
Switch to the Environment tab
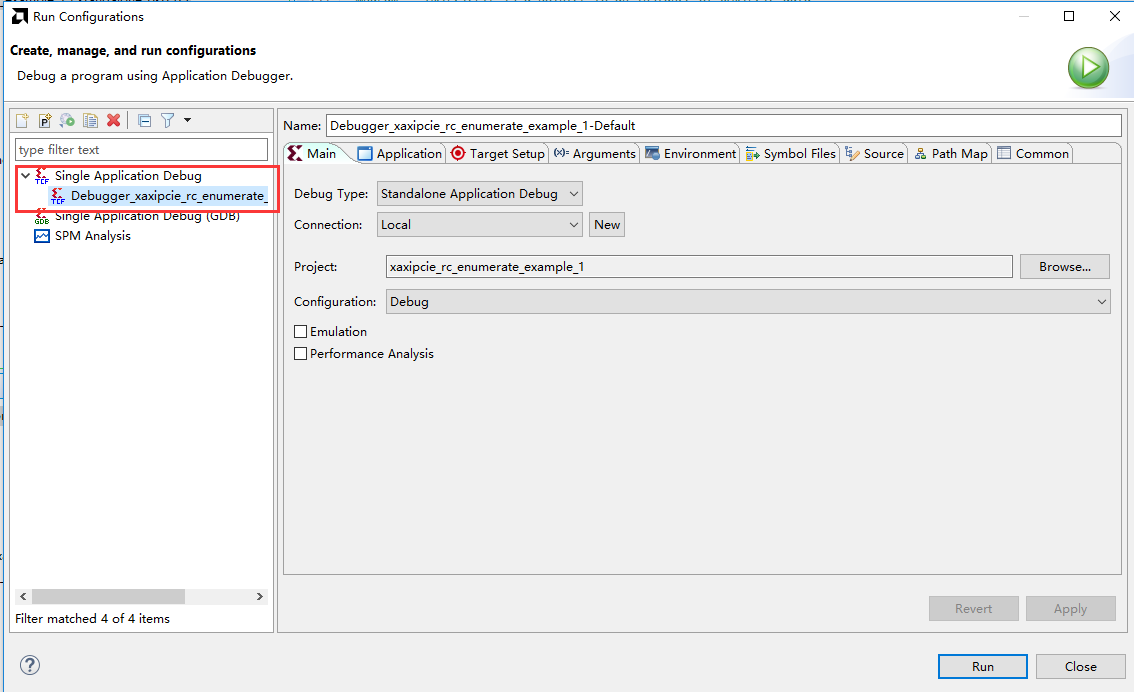point(691,153)
